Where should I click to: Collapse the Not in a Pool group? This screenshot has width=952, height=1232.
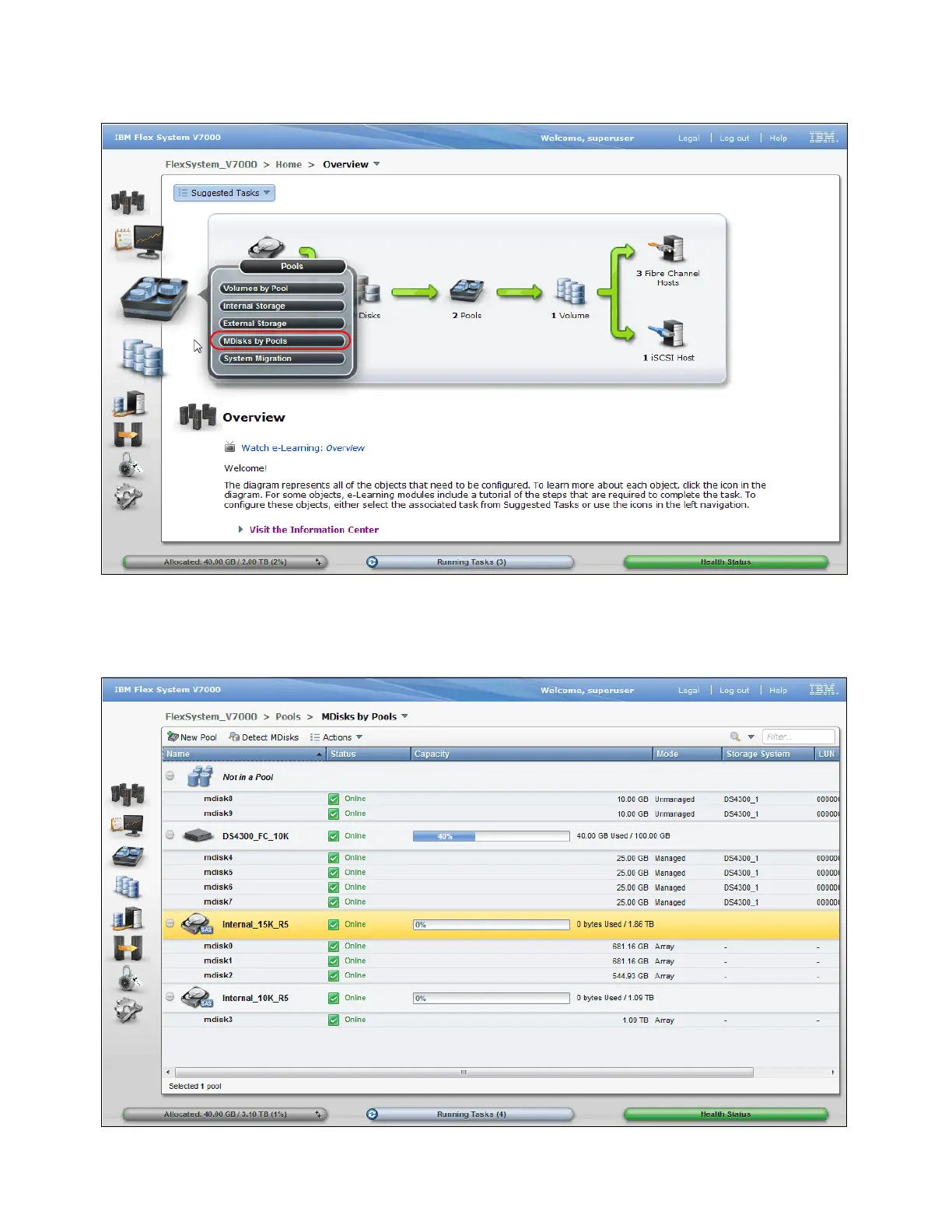click(x=170, y=775)
